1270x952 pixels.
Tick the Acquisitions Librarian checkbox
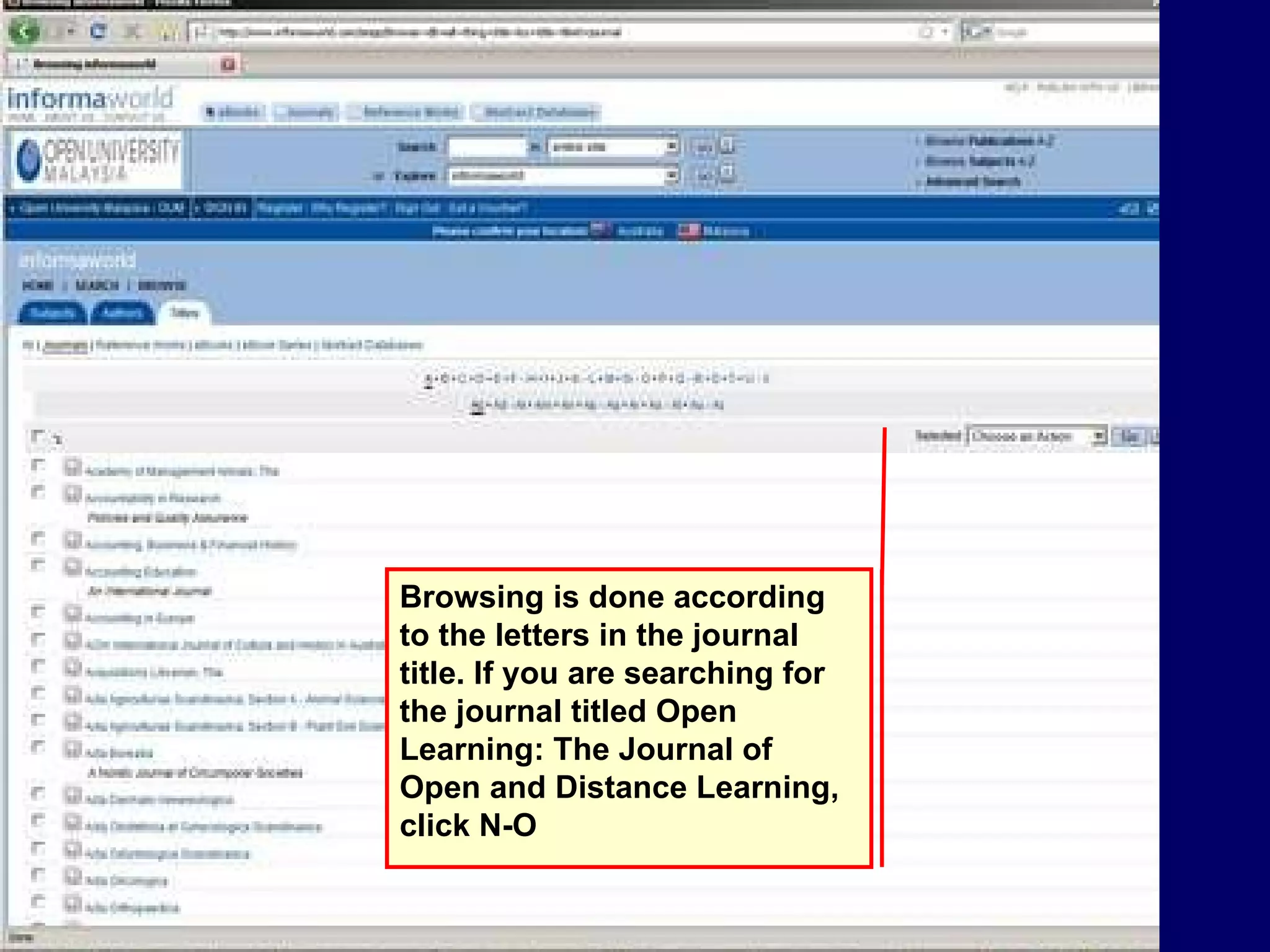[x=38, y=666]
